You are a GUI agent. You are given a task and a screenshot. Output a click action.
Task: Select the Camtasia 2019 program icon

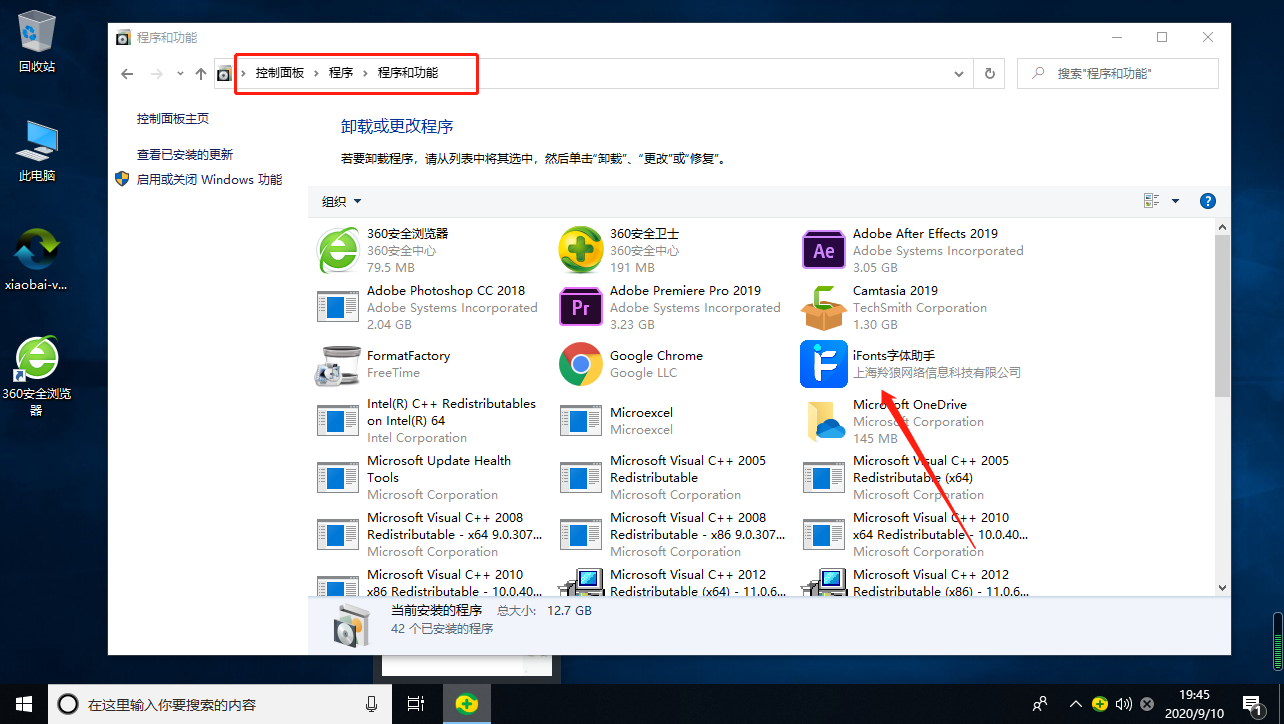click(x=824, y=307)
